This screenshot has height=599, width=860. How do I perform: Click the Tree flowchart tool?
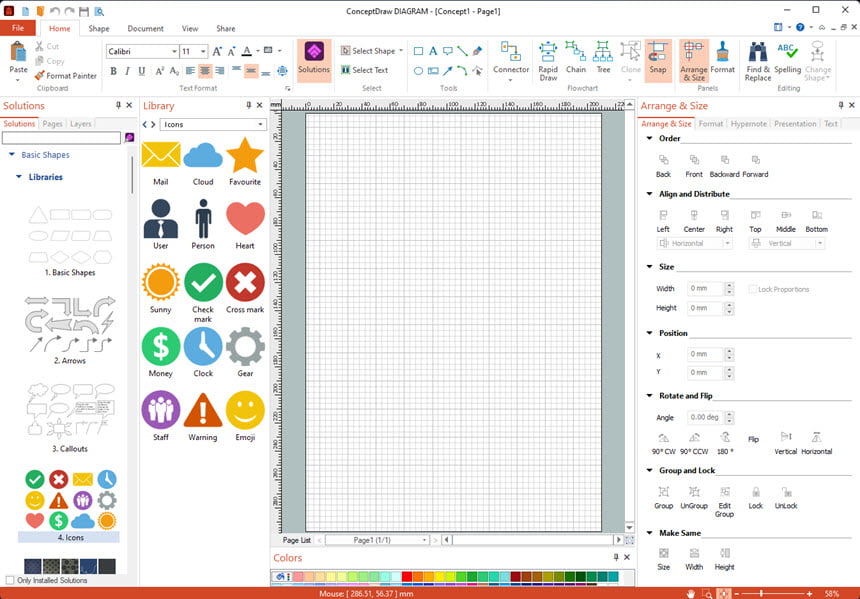[603, 57]
